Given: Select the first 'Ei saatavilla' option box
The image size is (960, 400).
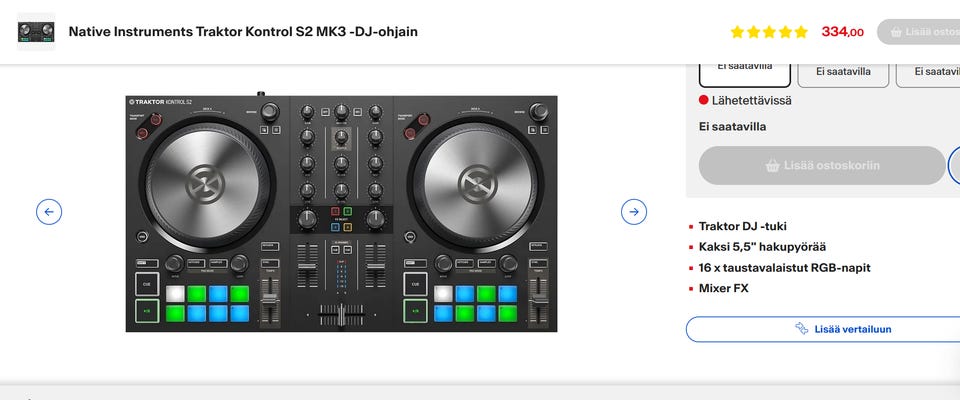Looking at the screenshot, I should 744,75.
